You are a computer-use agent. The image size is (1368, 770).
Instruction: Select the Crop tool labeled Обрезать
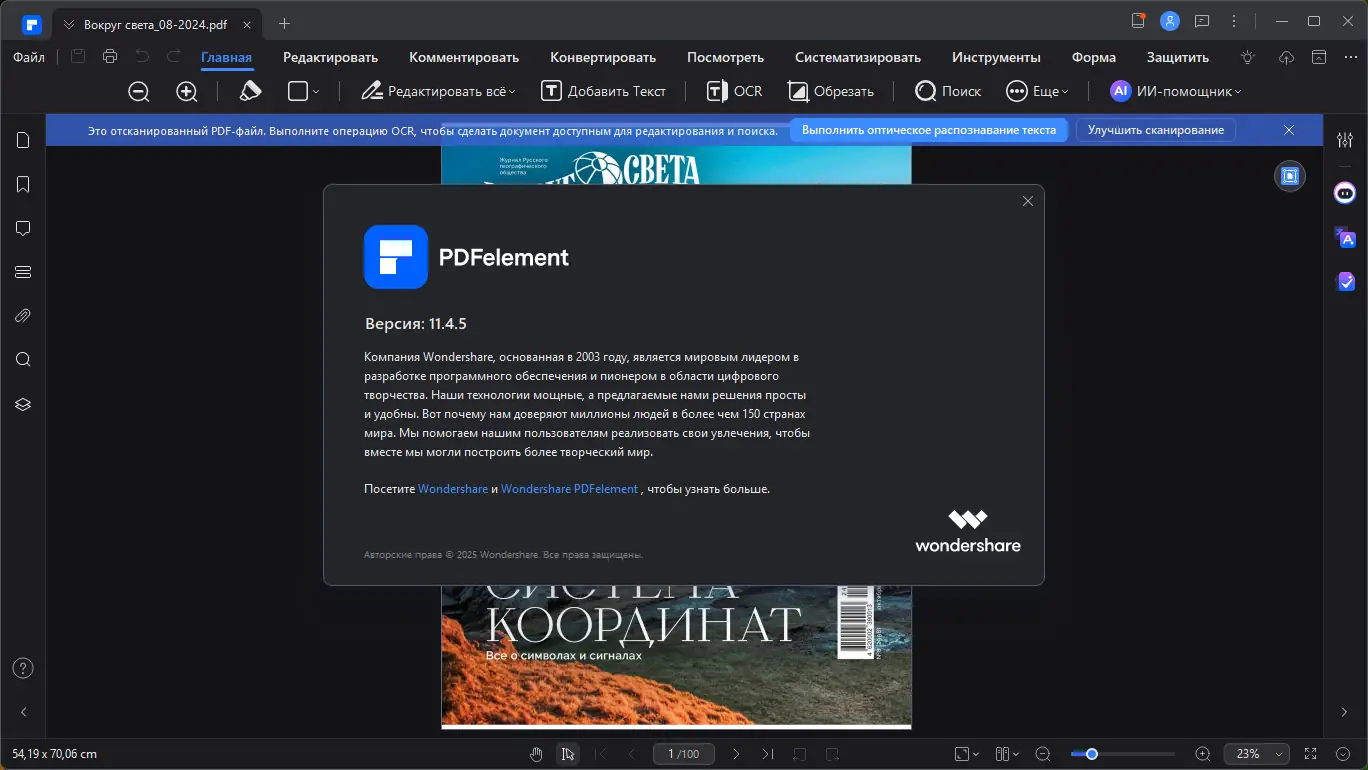click(831, 91)
